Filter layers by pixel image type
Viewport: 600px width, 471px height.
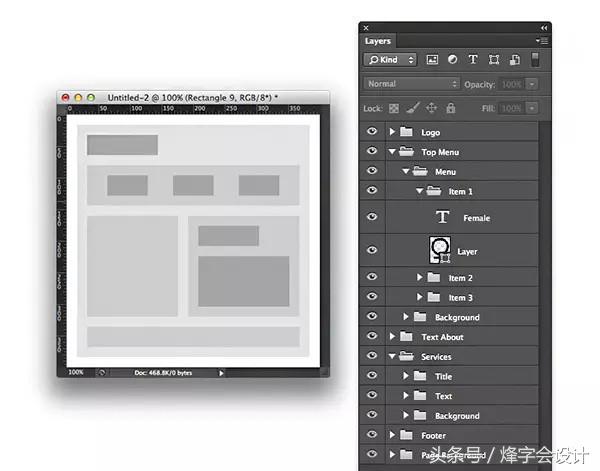click(x=432, y=60)
